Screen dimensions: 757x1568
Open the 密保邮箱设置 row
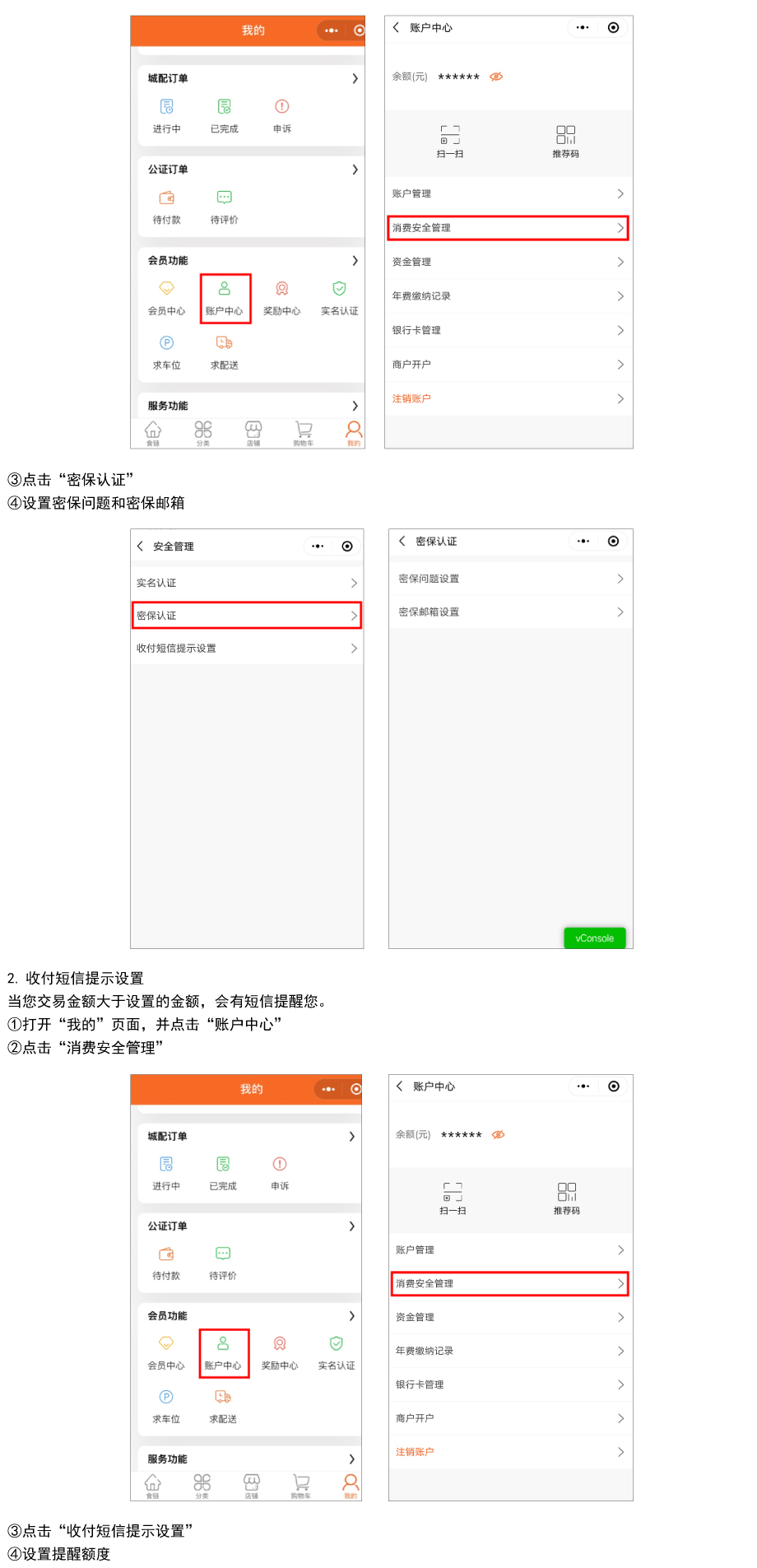tap(510, 612)
